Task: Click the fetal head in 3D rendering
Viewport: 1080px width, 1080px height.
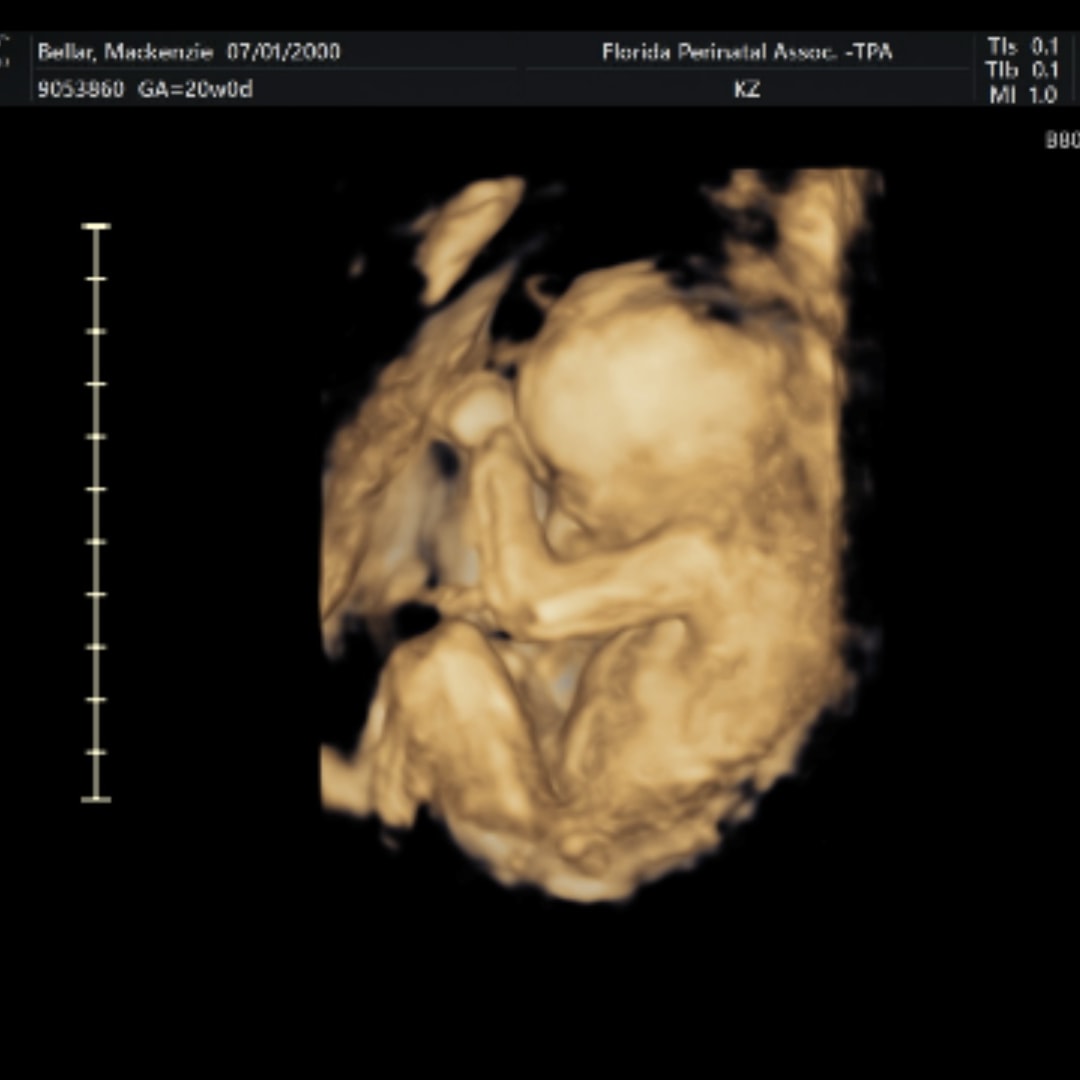Action: point(640,400)
